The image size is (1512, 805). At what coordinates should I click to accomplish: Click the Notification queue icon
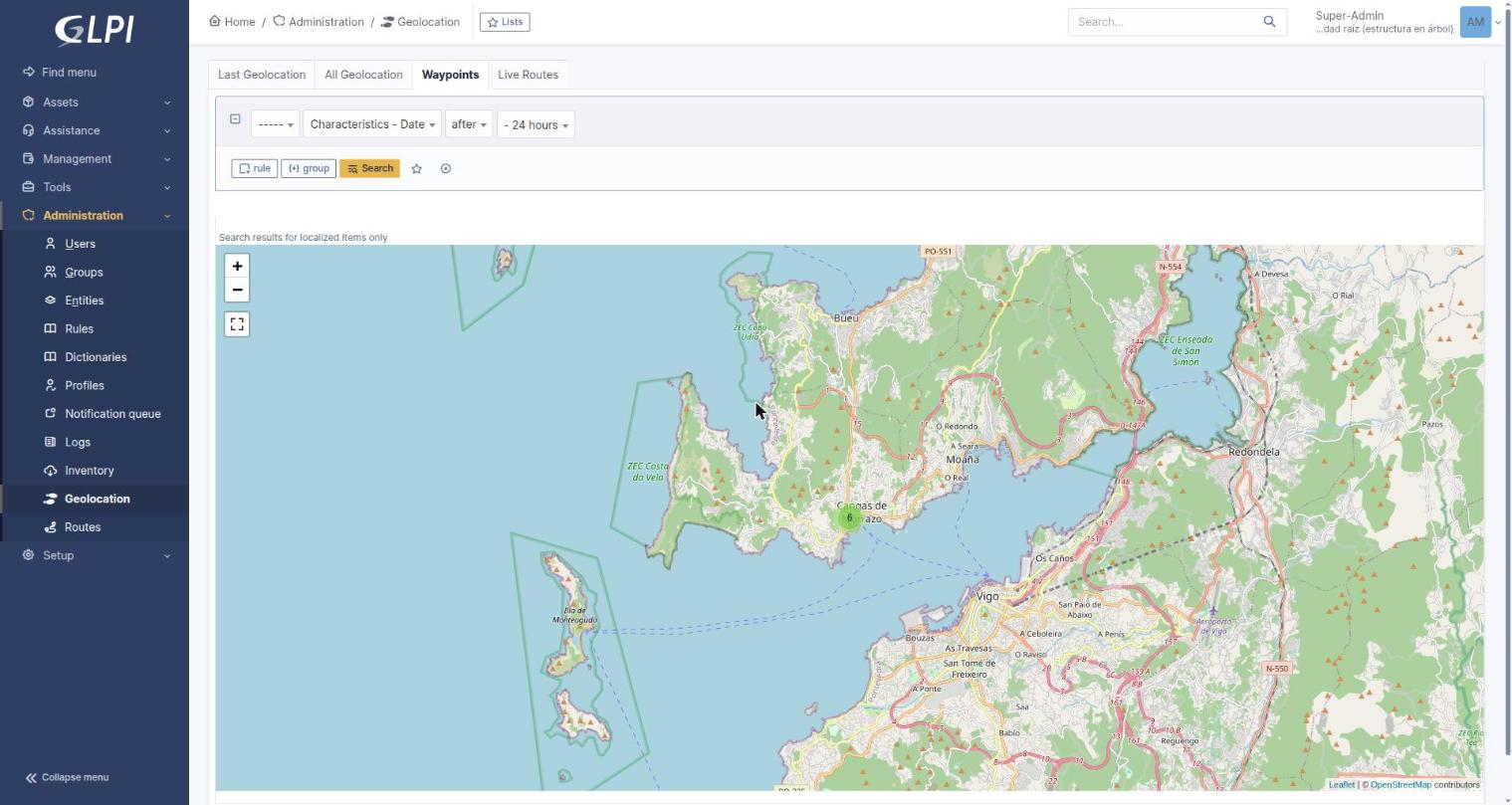(50, 414)
